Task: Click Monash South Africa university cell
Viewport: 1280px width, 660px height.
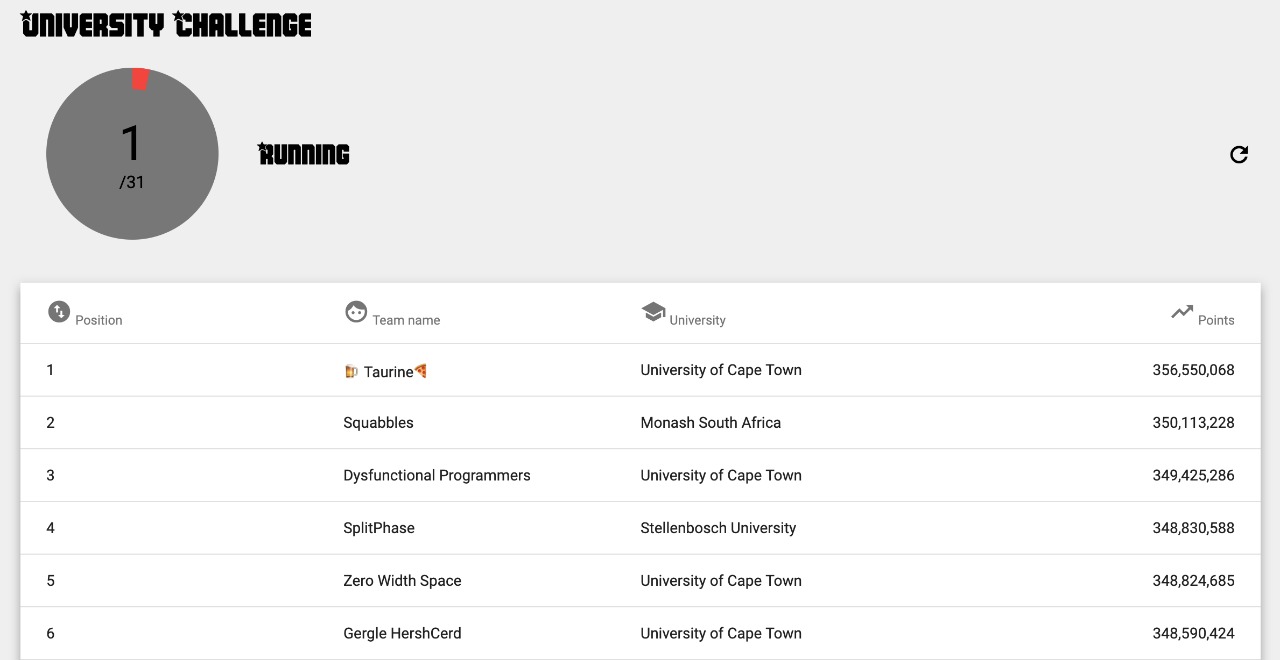Action: 711,423
